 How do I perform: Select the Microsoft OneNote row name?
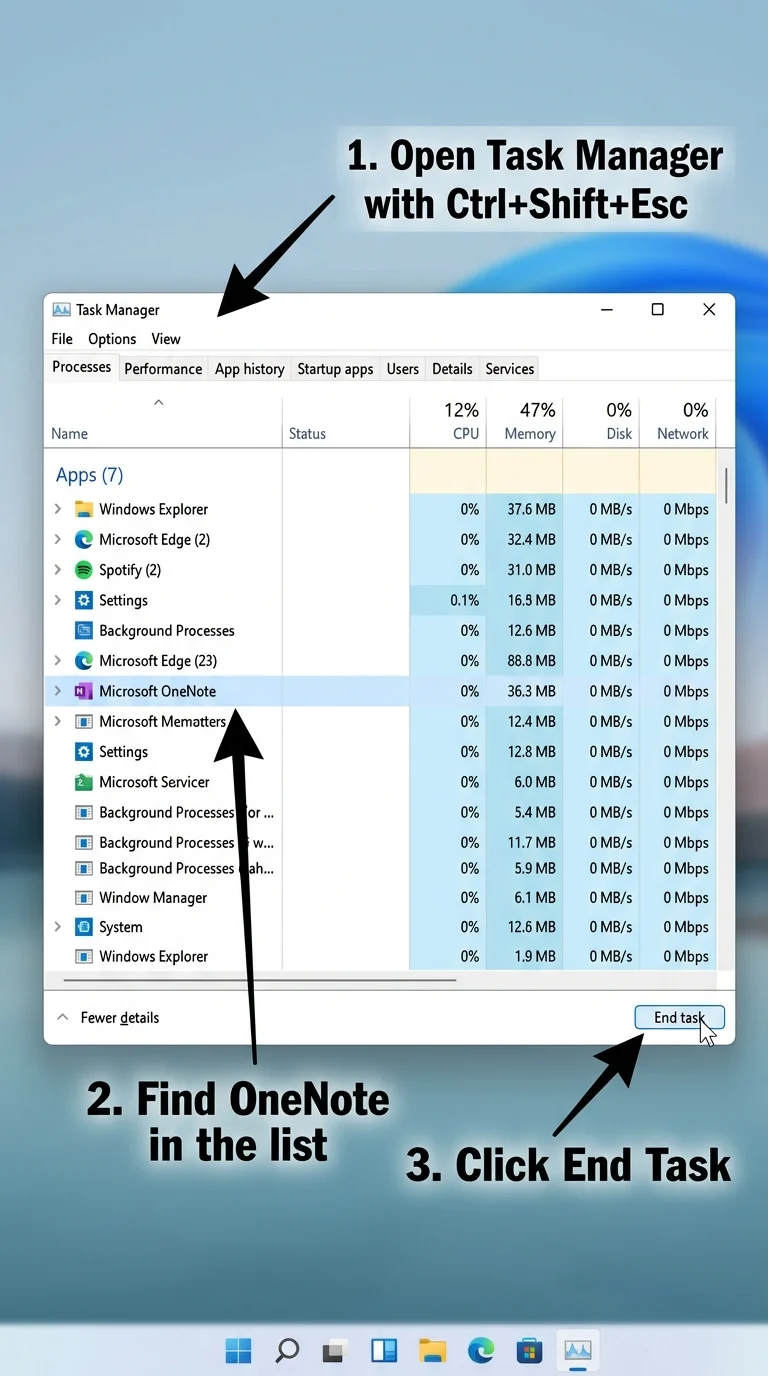click(157, 691)
